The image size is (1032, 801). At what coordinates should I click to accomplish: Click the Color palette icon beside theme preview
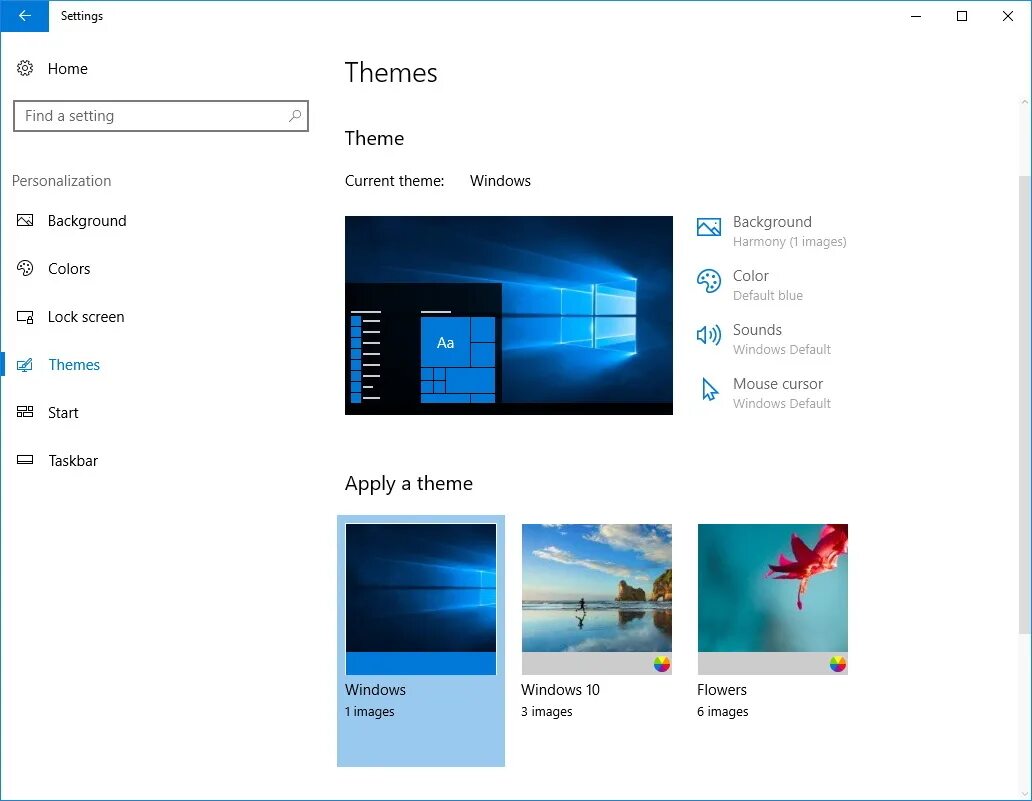tap(709, 282)
